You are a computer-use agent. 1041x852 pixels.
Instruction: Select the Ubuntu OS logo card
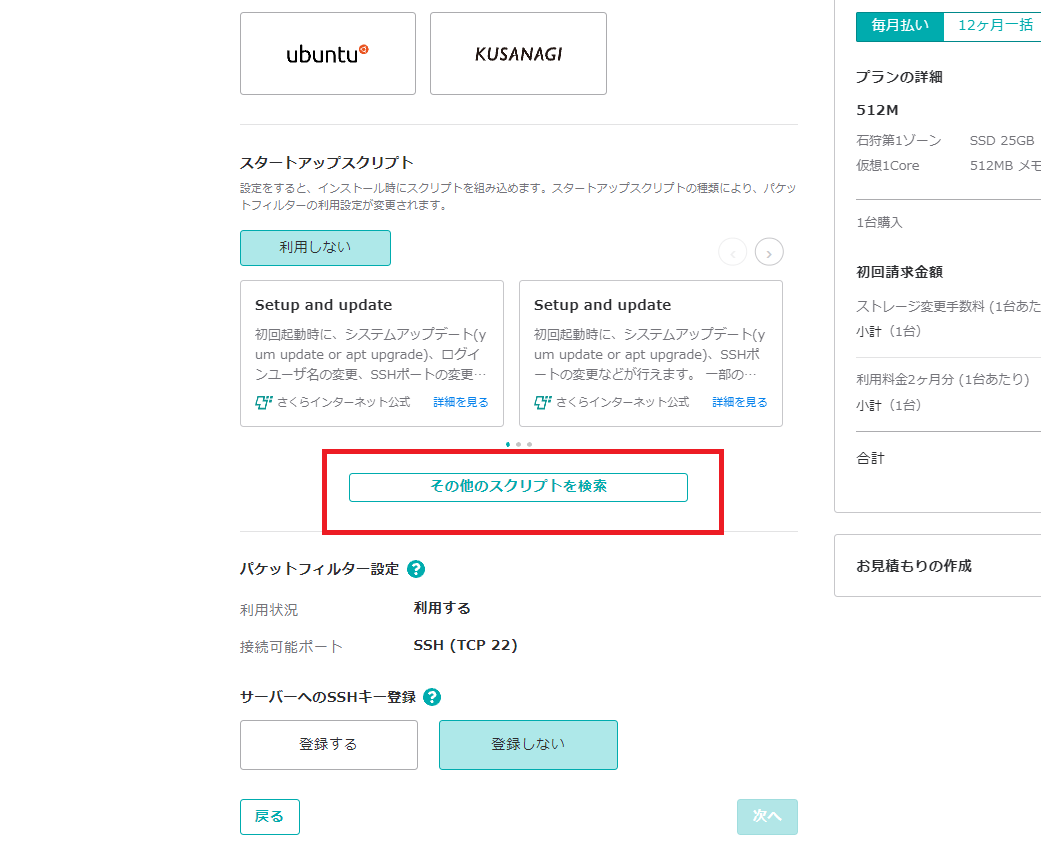(x=327, y=54)
